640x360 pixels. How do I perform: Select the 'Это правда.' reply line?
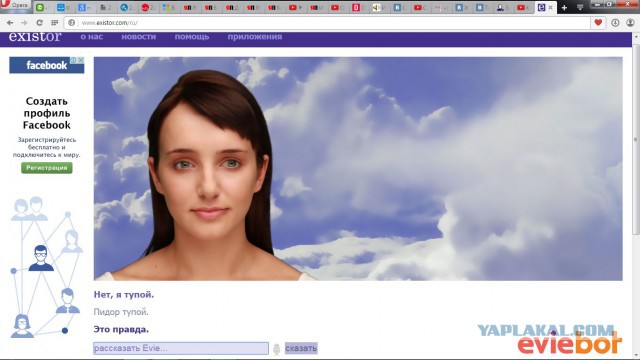(121, 329)
